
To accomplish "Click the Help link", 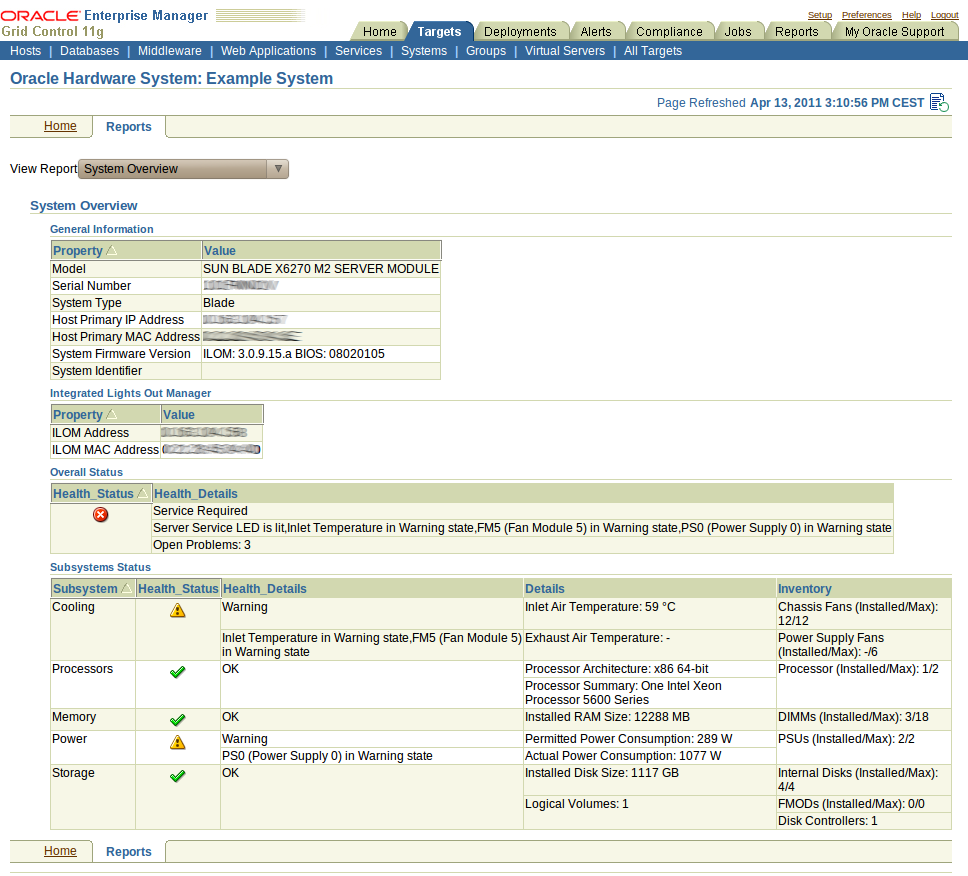I will (911, 15).
